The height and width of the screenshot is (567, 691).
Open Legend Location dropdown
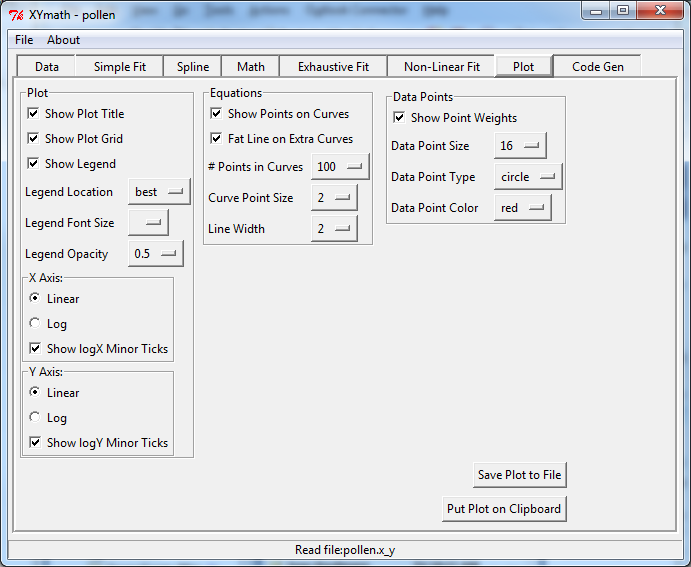point(159,192)
